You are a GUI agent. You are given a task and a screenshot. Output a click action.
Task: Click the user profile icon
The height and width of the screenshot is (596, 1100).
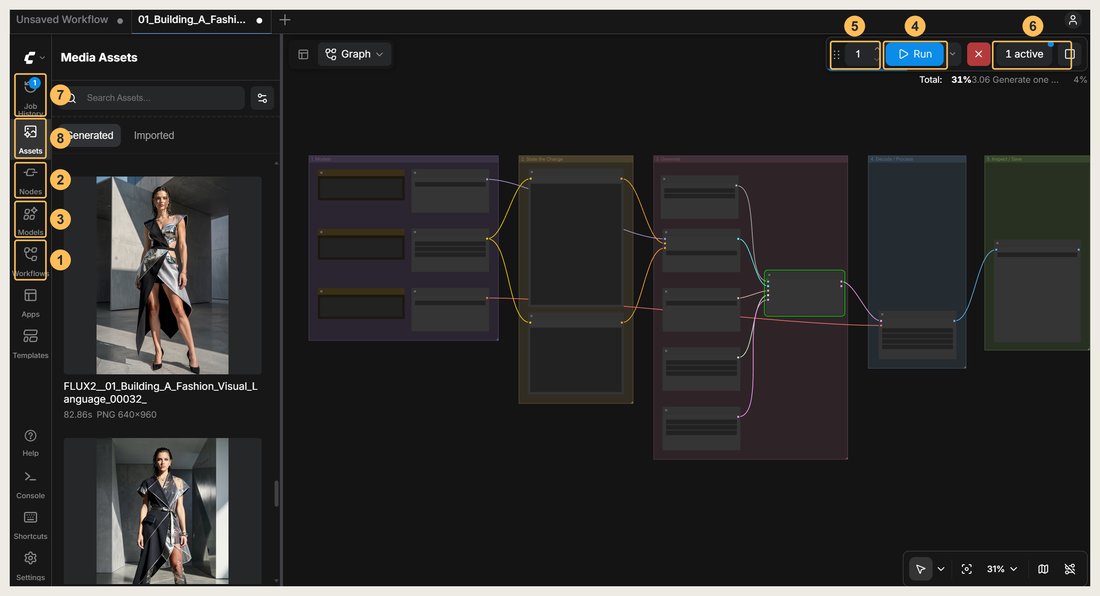click(x=1073, y=20)
